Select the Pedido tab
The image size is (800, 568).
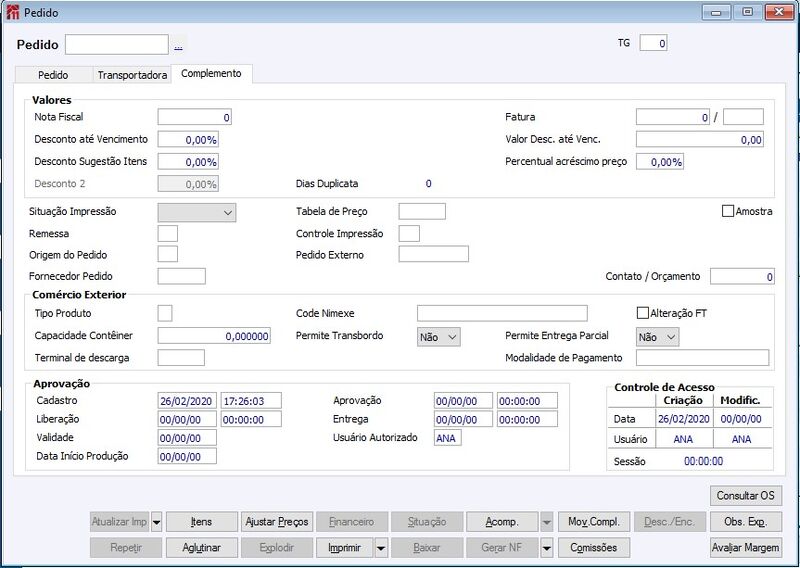click(x=53, y=75)
